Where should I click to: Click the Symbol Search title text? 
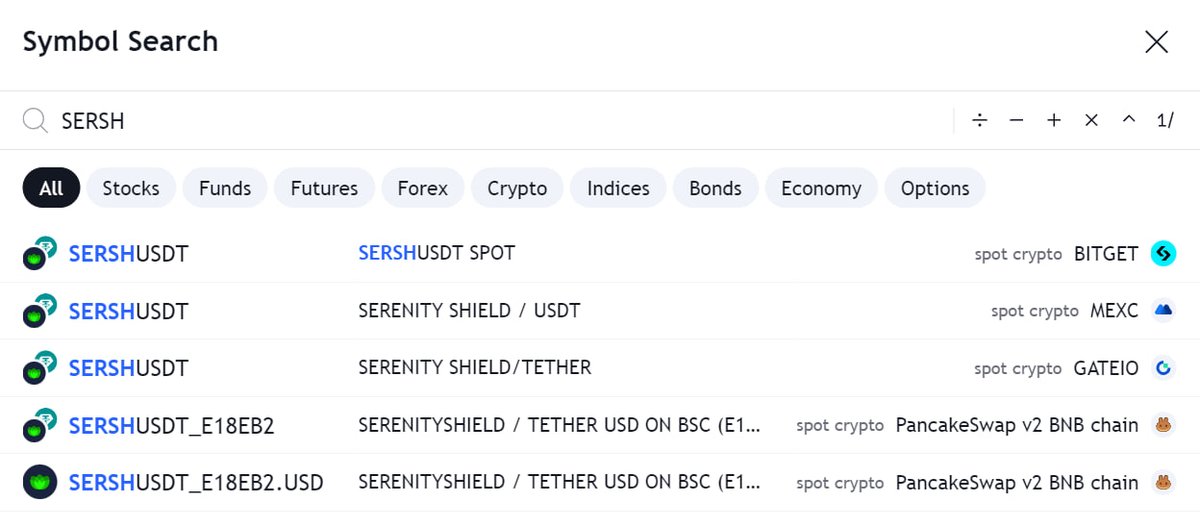pos(120,42)
